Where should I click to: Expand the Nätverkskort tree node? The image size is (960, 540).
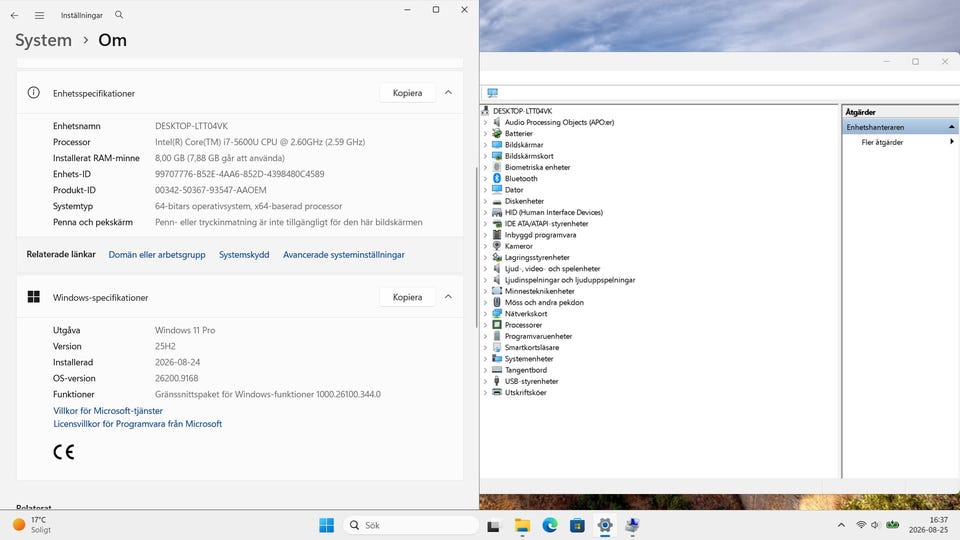(486, 313)
